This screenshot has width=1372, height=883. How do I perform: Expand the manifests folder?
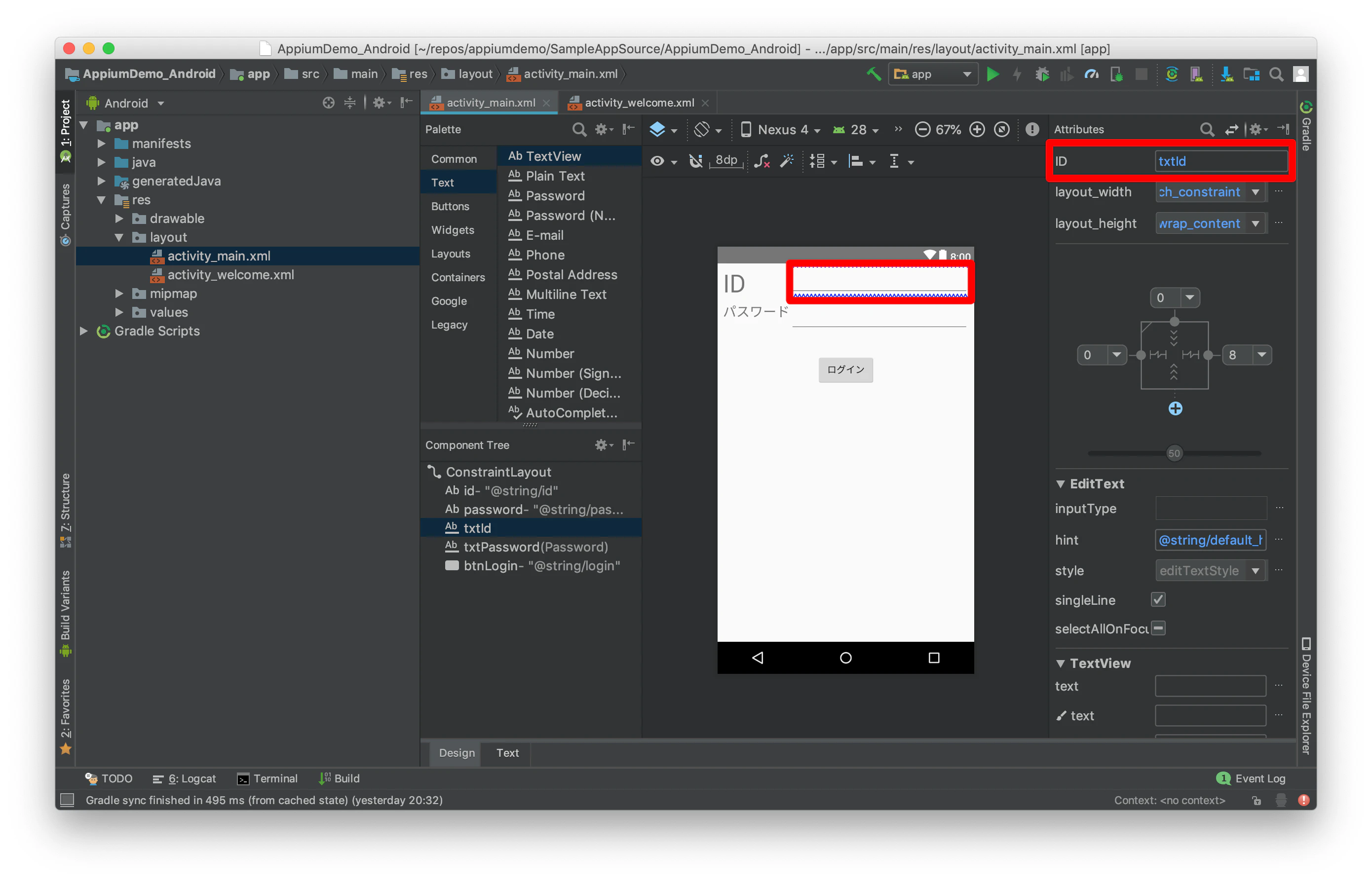(x=101, y=144)
